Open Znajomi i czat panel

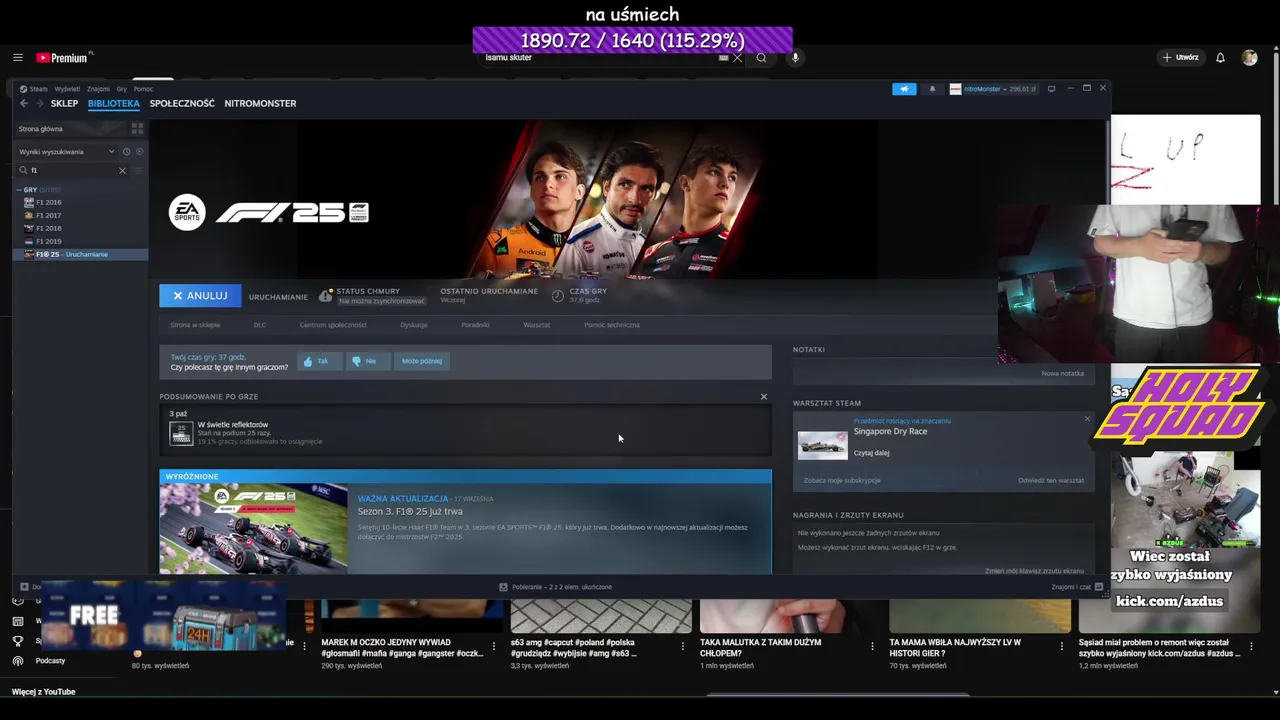click(x=1077, y=587)
